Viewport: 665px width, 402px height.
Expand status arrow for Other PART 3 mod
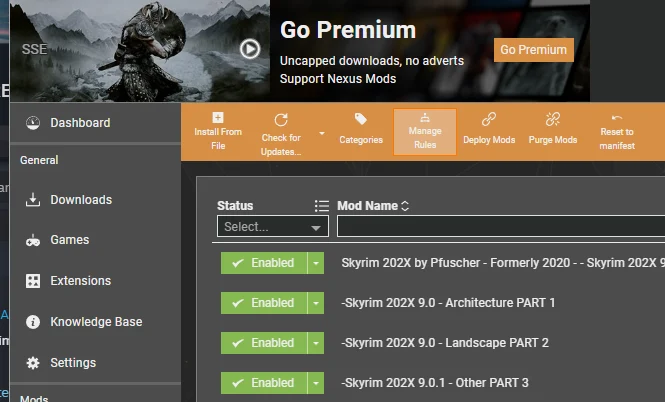point(317,383)
